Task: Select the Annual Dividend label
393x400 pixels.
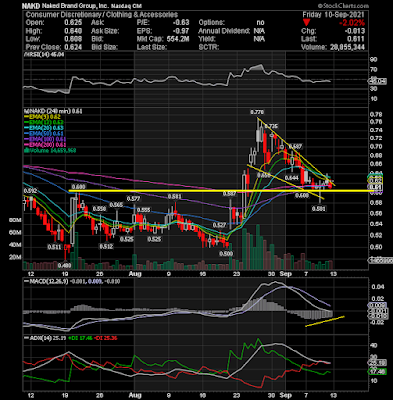Action: pyautogui.click(x=224, y=31)
